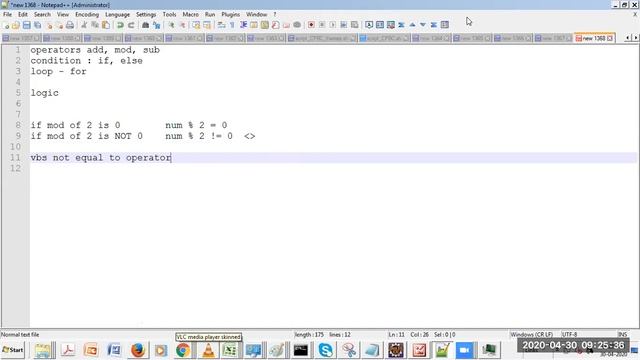Open Find with the binoculars icon
The width and height of the screenshot is (640, 360).
point(145,25)
